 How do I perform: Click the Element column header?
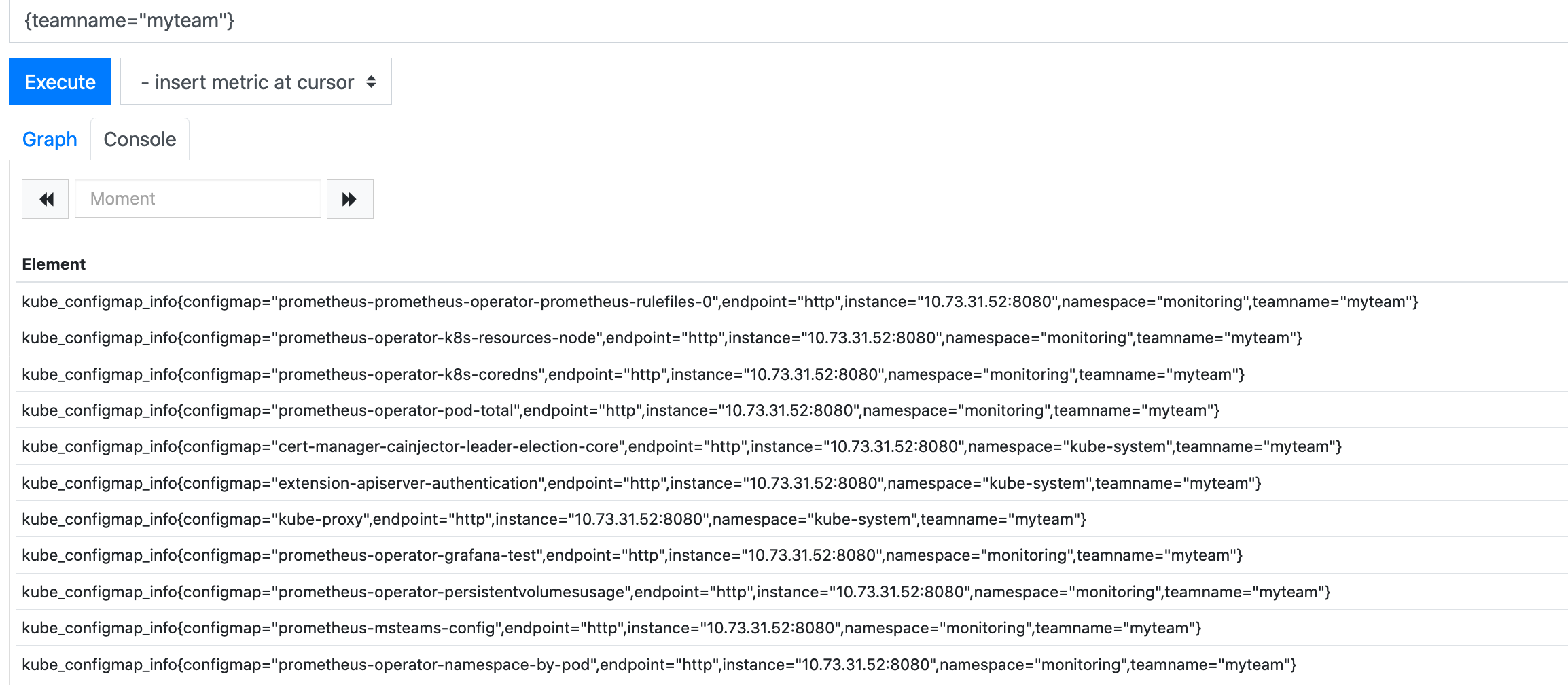point(53,264)
